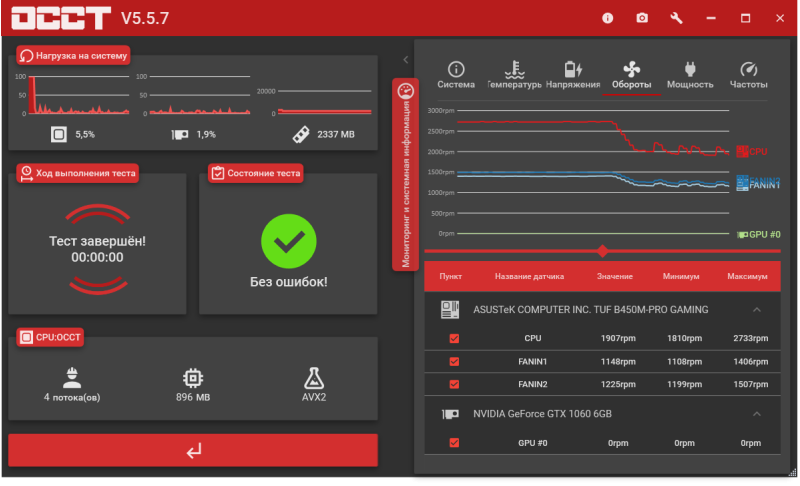The image size is (800, 486).
Task: Click the Максимум column header
Action: (x=747, y=276)
